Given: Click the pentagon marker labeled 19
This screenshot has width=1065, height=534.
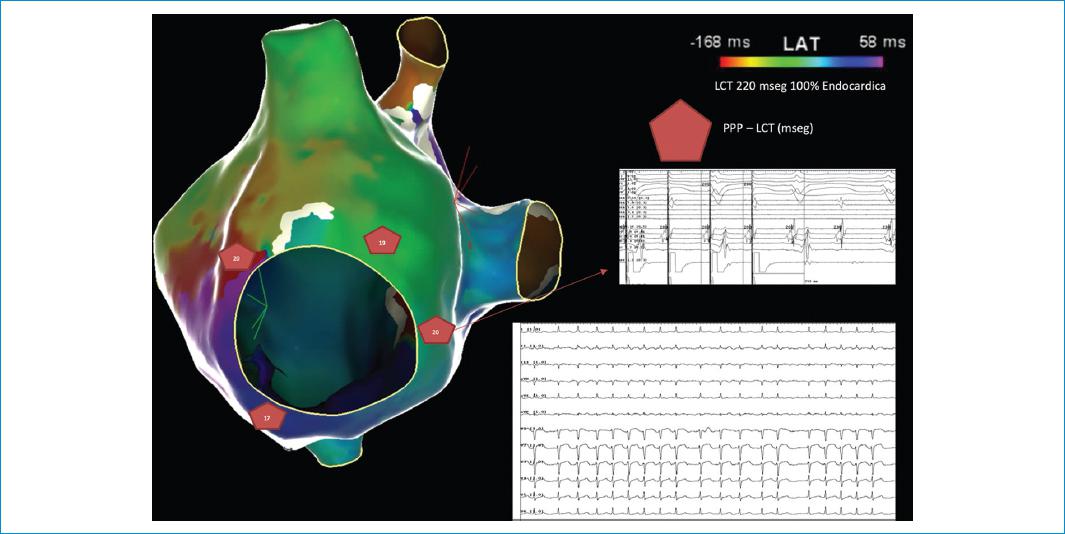Looking at the screenshot, I should [380, 241].
